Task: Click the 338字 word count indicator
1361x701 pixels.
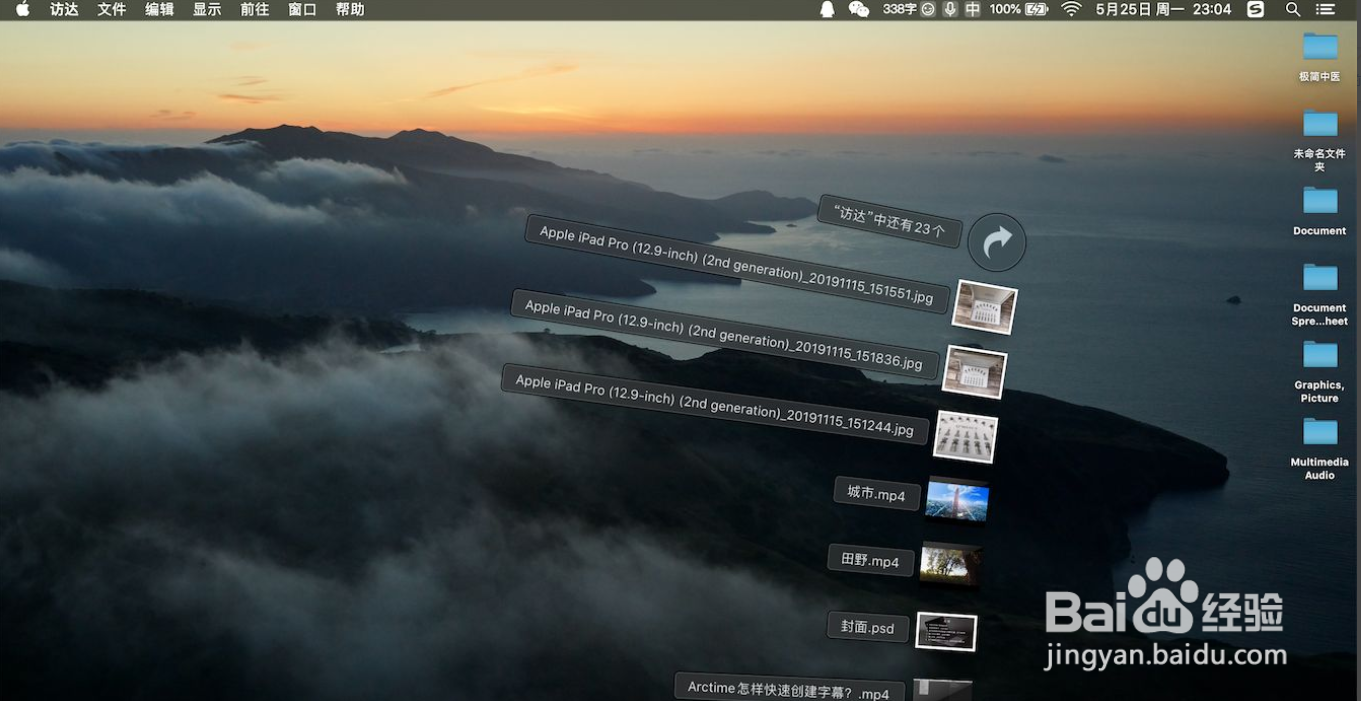Action: click(x=900, y=9)
